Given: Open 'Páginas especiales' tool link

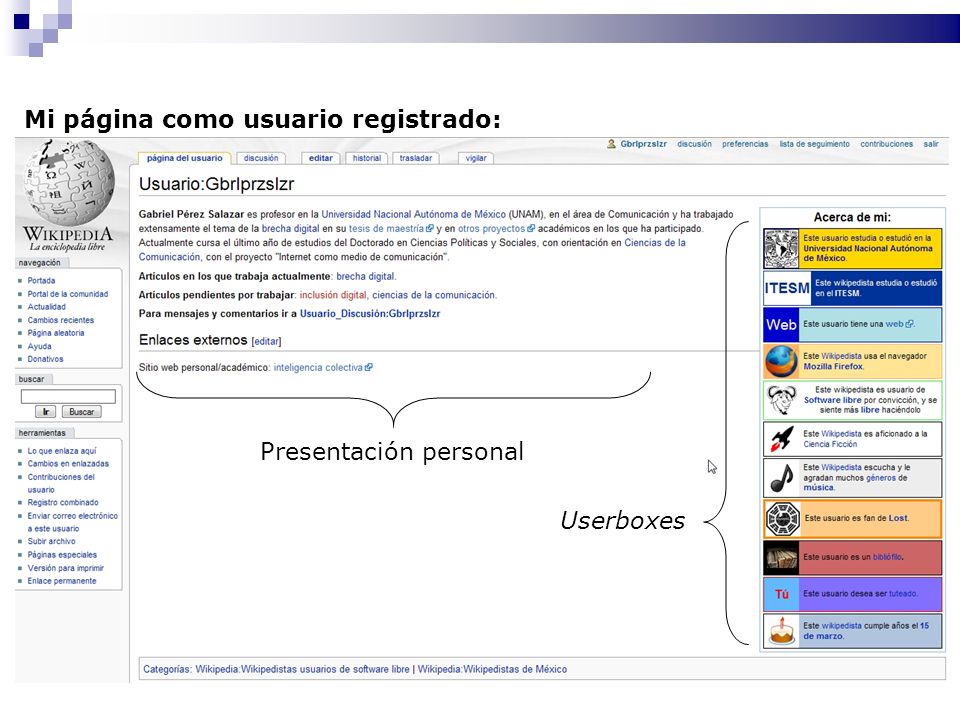Looking at the screenshot, I should [x=62, y=555].
